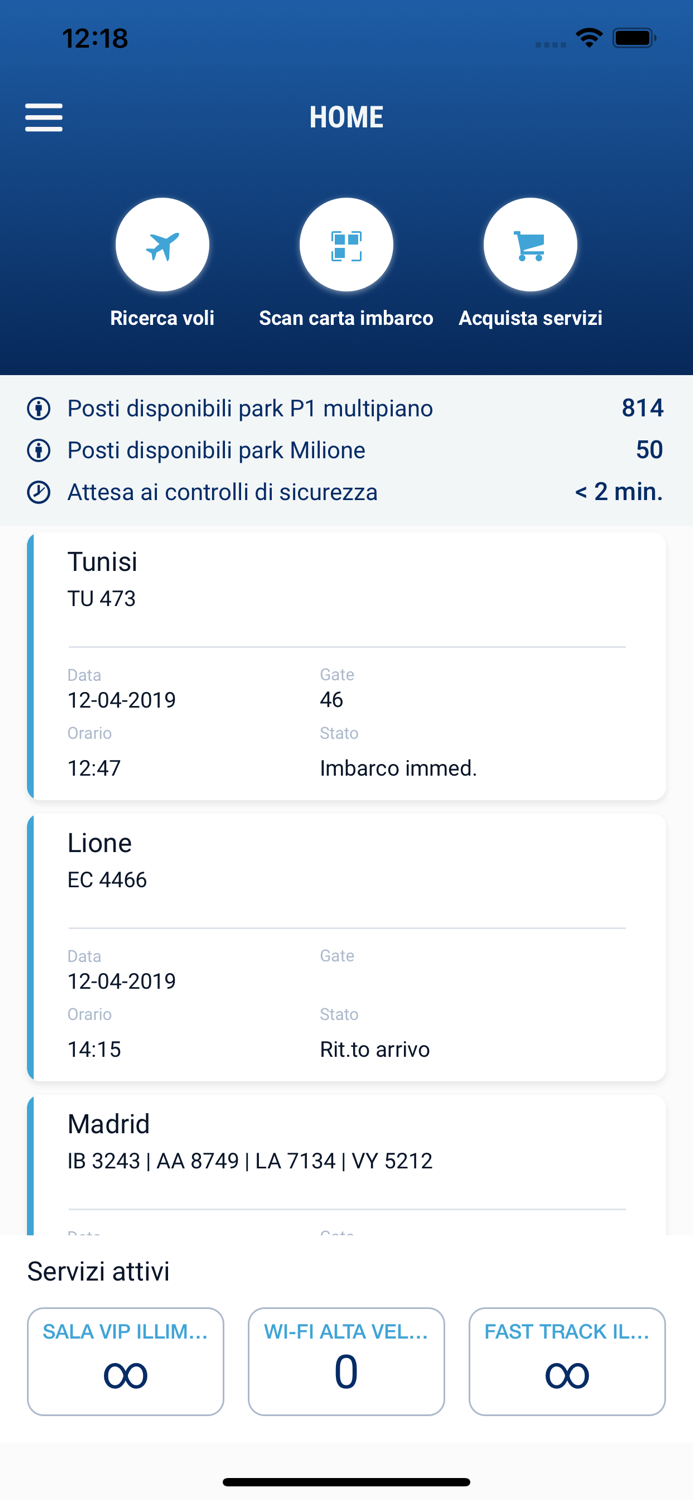Open the WI-FI ALTA VEL service card

(x=346, y=1361)
